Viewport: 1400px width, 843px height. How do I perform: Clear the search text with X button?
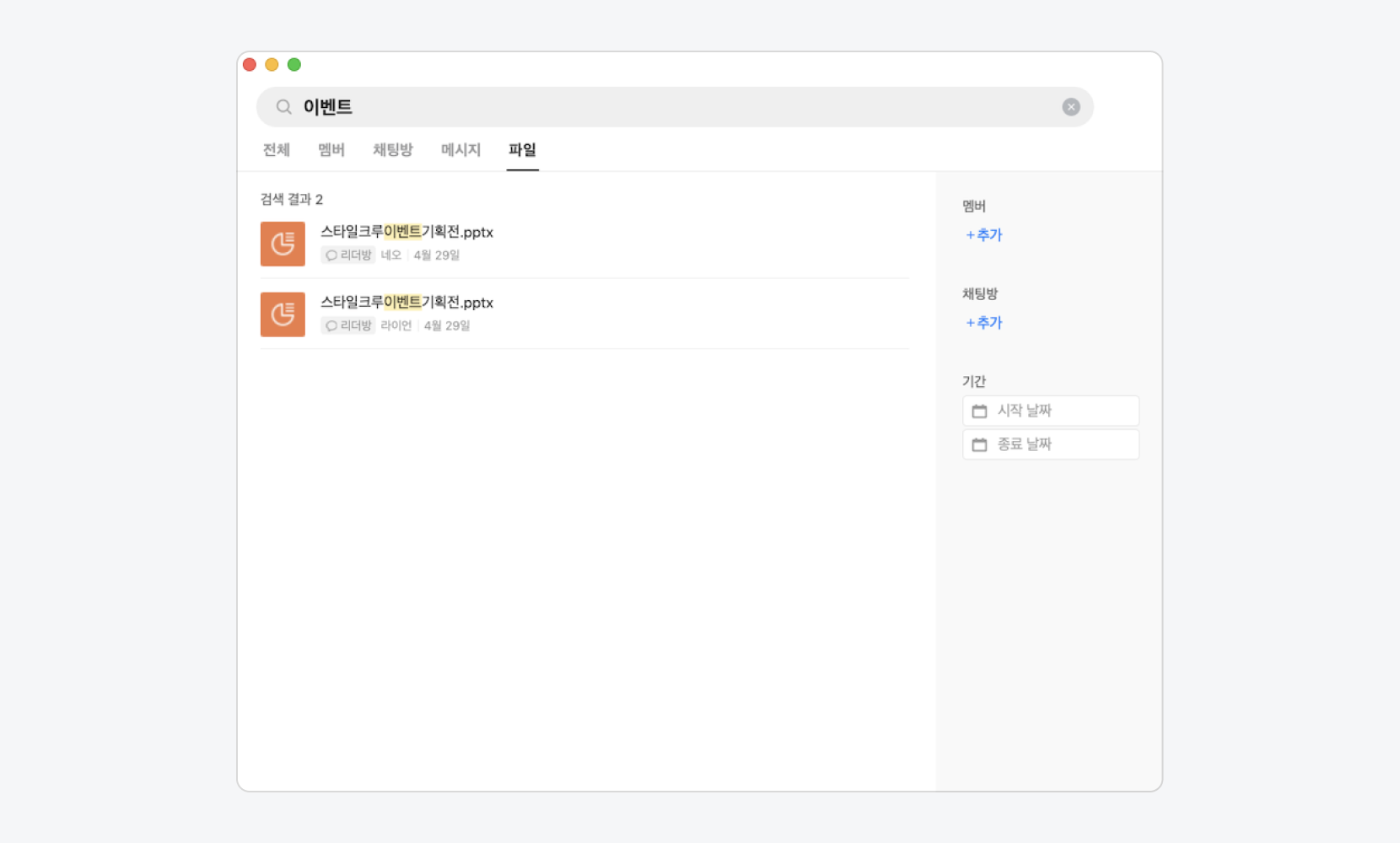coord(1070,107)
